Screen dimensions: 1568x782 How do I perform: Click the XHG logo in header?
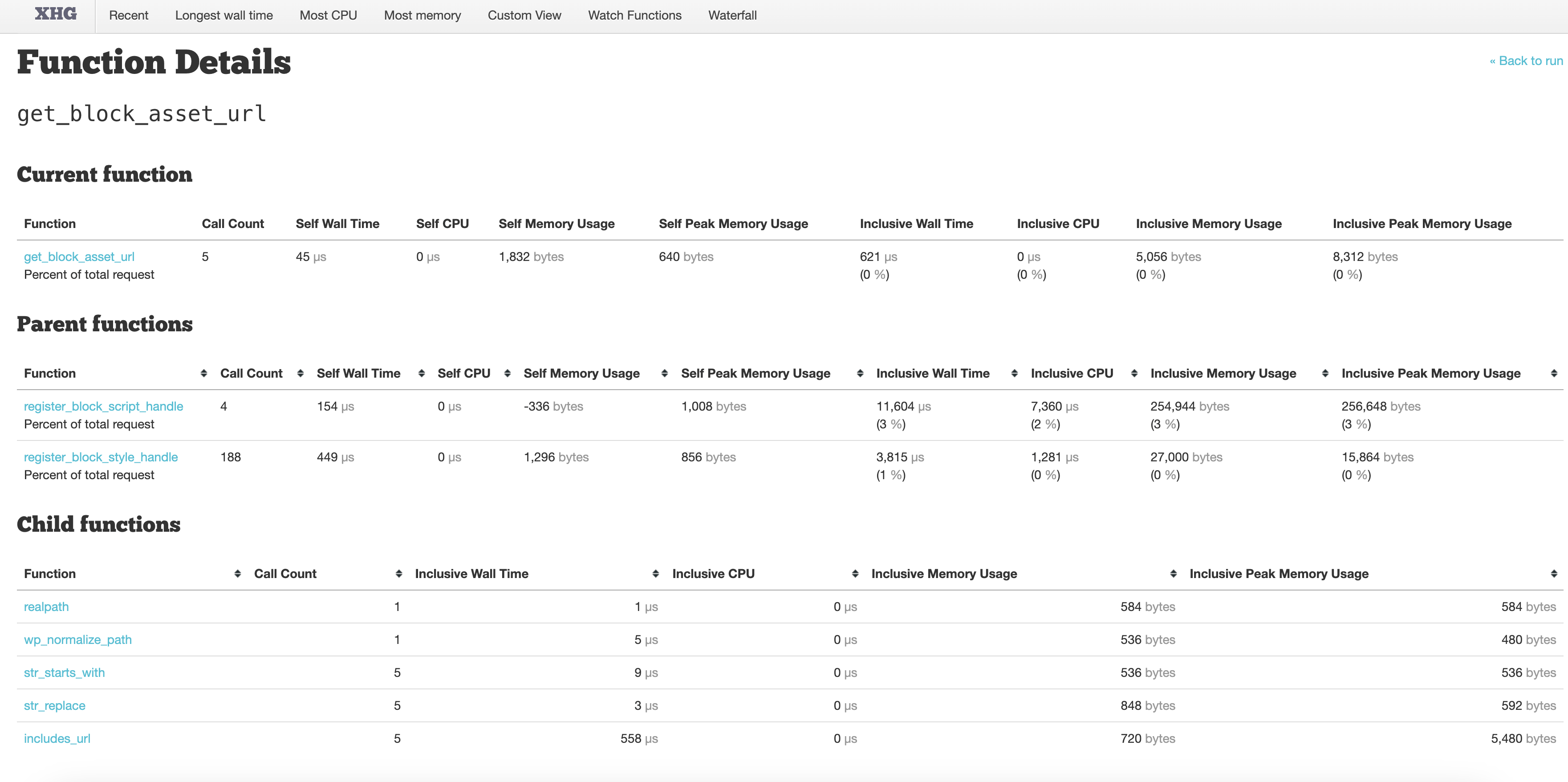tap(55, 14)
